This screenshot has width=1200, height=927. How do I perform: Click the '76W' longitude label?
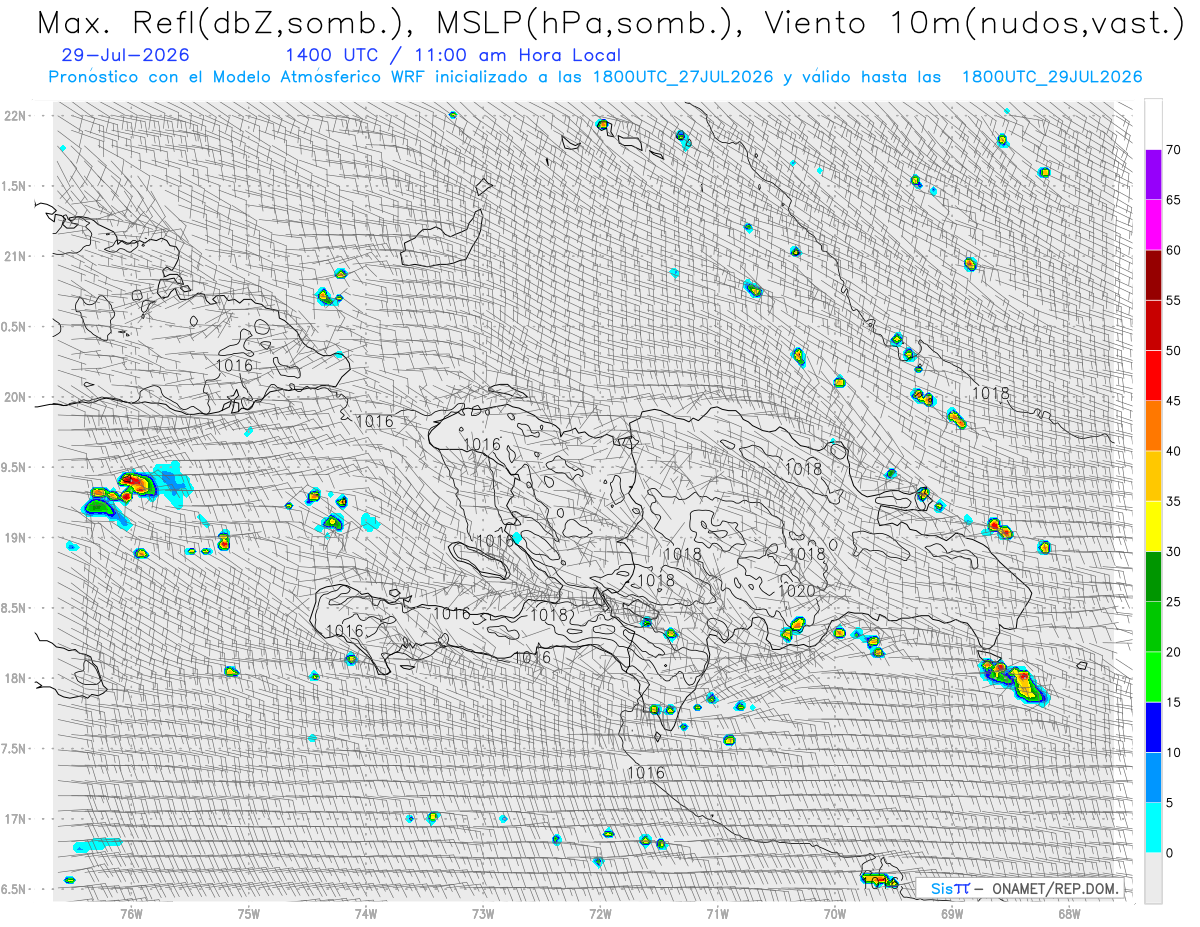tap(131, 913)
